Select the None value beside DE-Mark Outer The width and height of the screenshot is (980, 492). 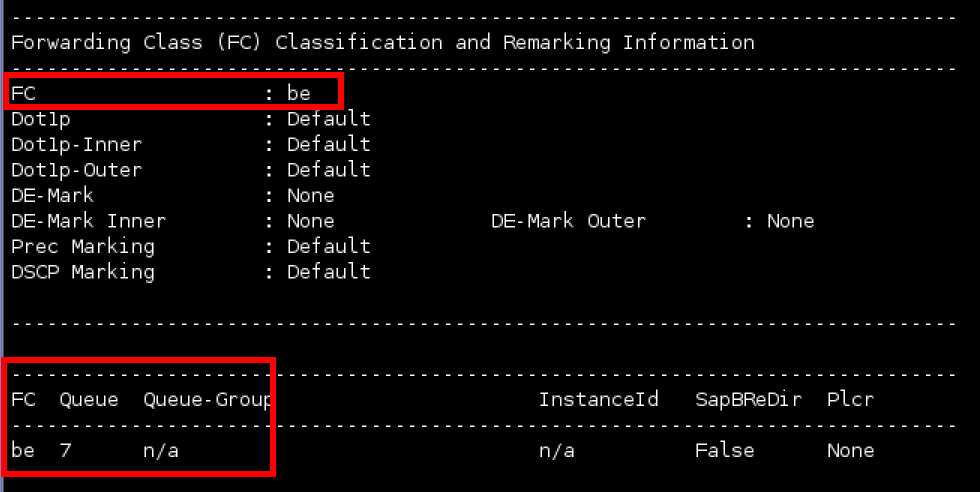(x=790, y=221)
